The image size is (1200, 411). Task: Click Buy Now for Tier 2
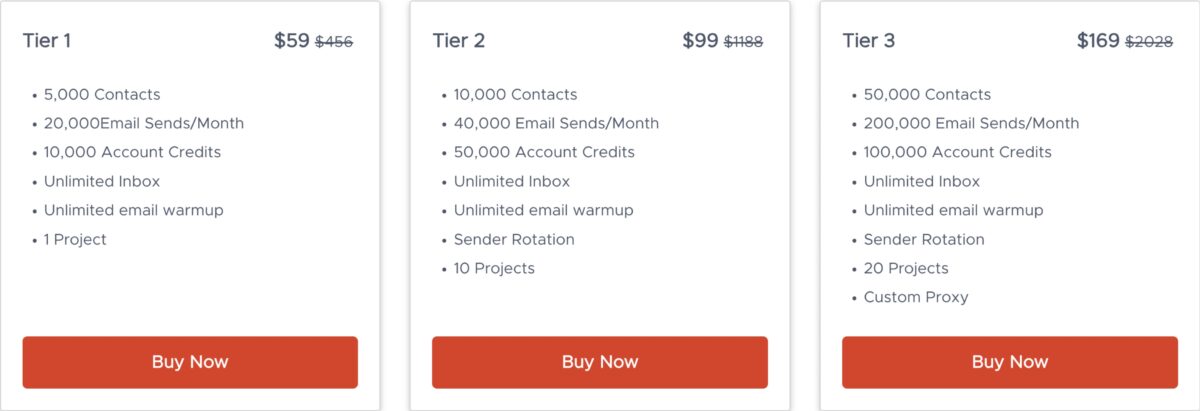click(x=600, y=362)
